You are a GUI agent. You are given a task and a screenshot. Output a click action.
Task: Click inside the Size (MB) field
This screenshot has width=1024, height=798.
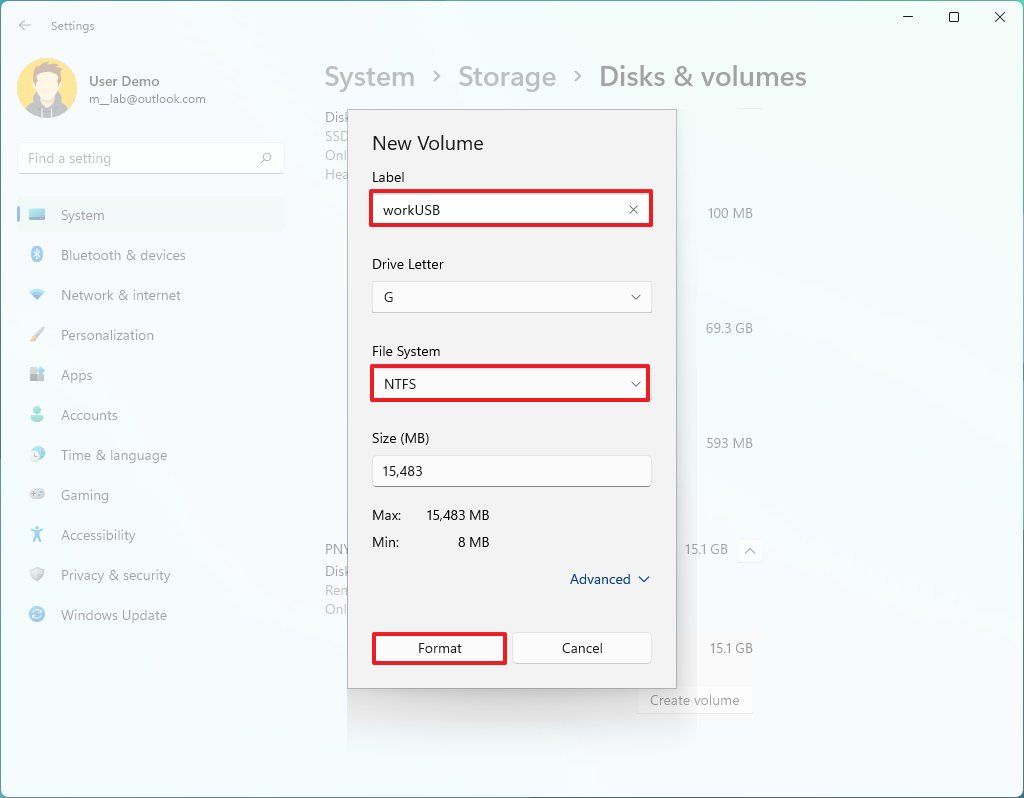pos(511,470)
